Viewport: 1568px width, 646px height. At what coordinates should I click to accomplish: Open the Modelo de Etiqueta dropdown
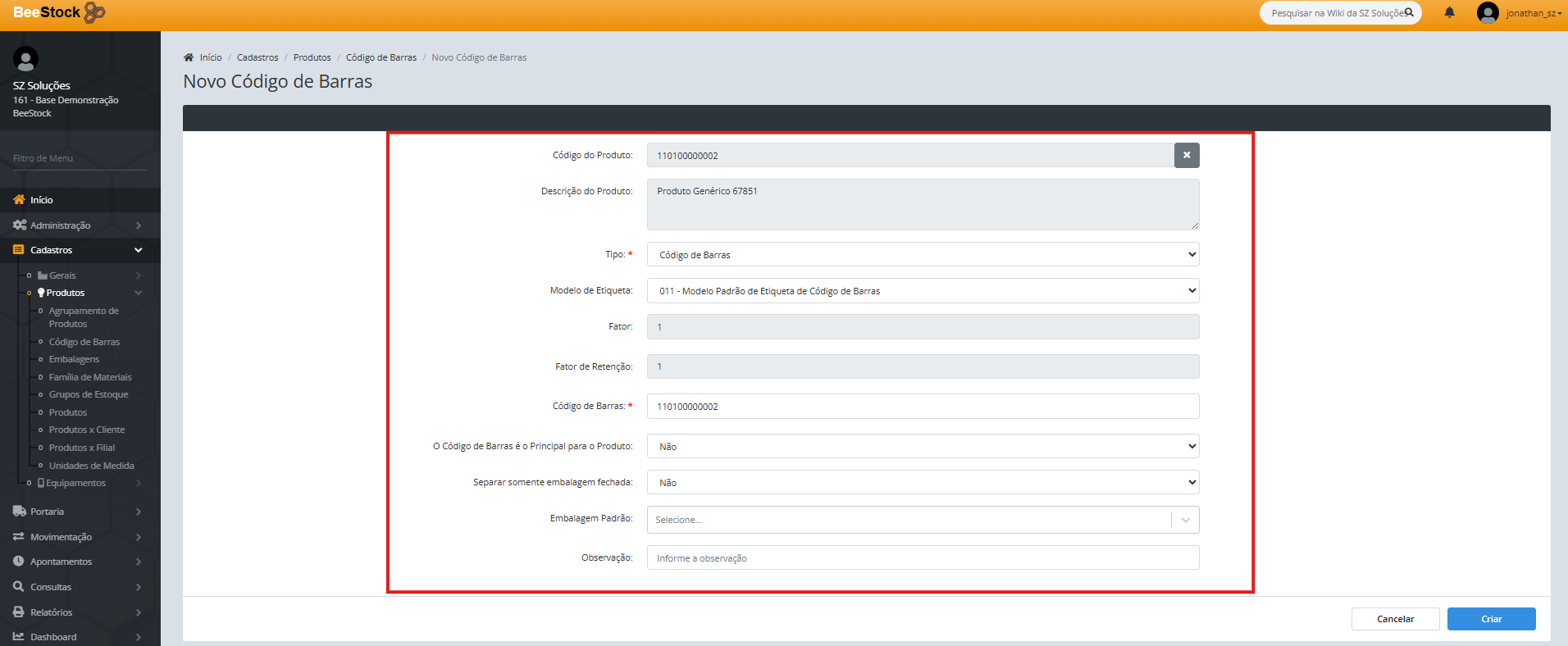[x=923, y=291]
